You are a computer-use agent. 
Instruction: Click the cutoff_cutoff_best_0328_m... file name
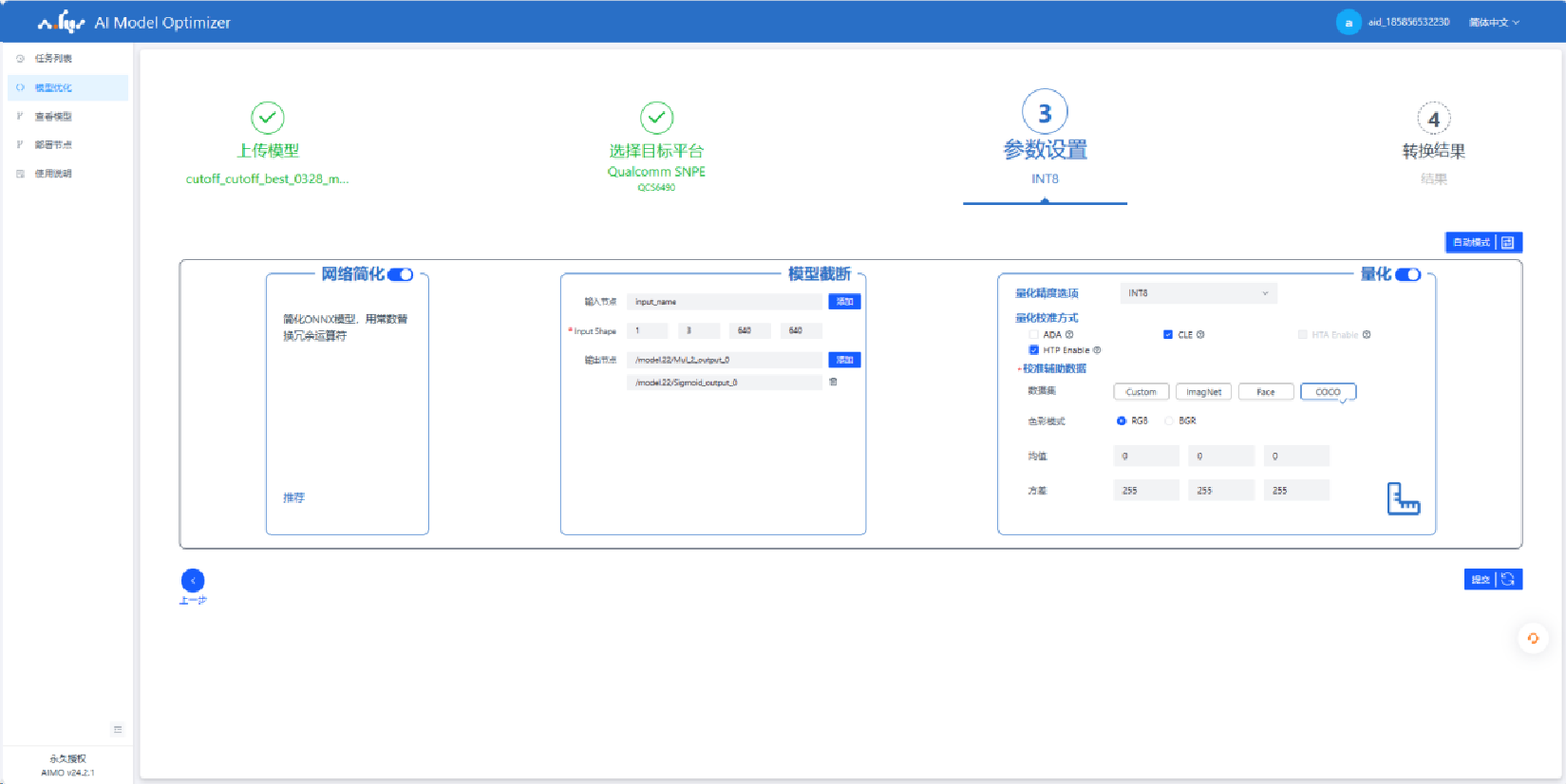[268, 178]
